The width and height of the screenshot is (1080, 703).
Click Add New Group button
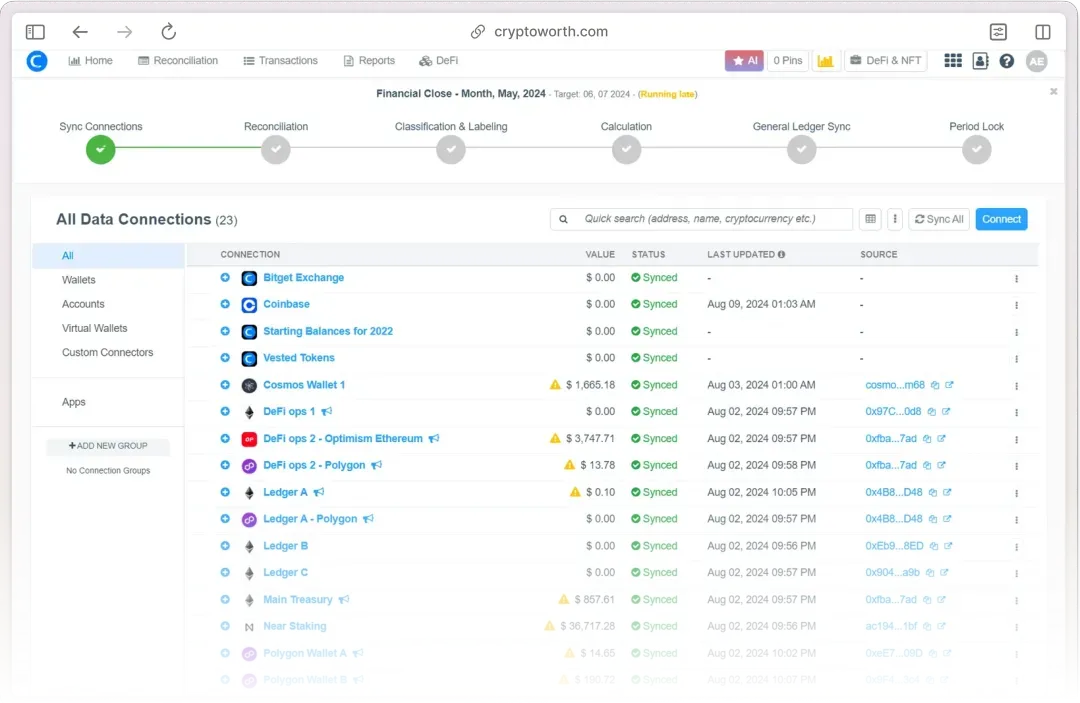tap(108, 445)
